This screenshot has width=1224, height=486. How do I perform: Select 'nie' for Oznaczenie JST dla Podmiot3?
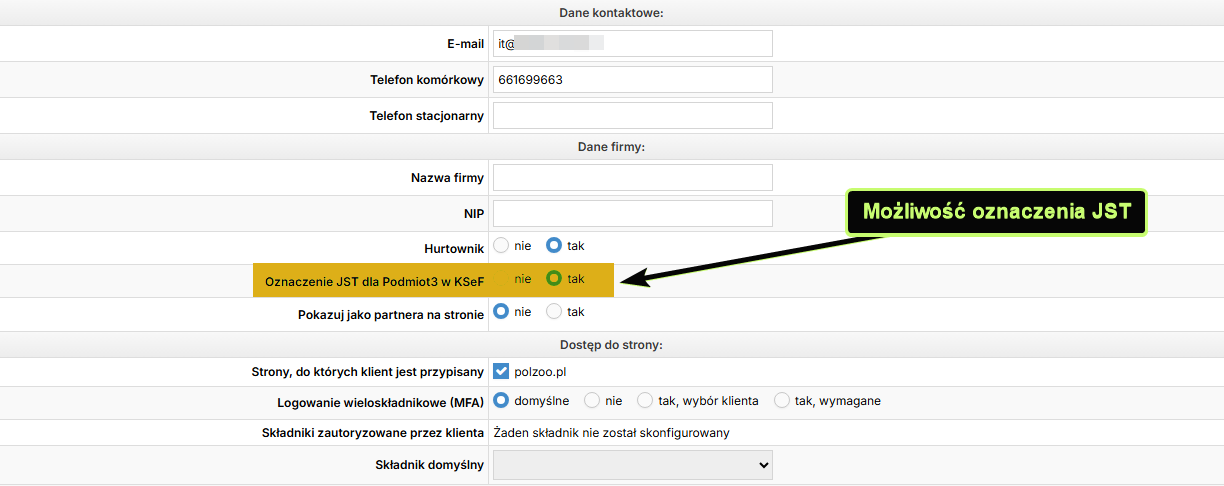[502, 279]
